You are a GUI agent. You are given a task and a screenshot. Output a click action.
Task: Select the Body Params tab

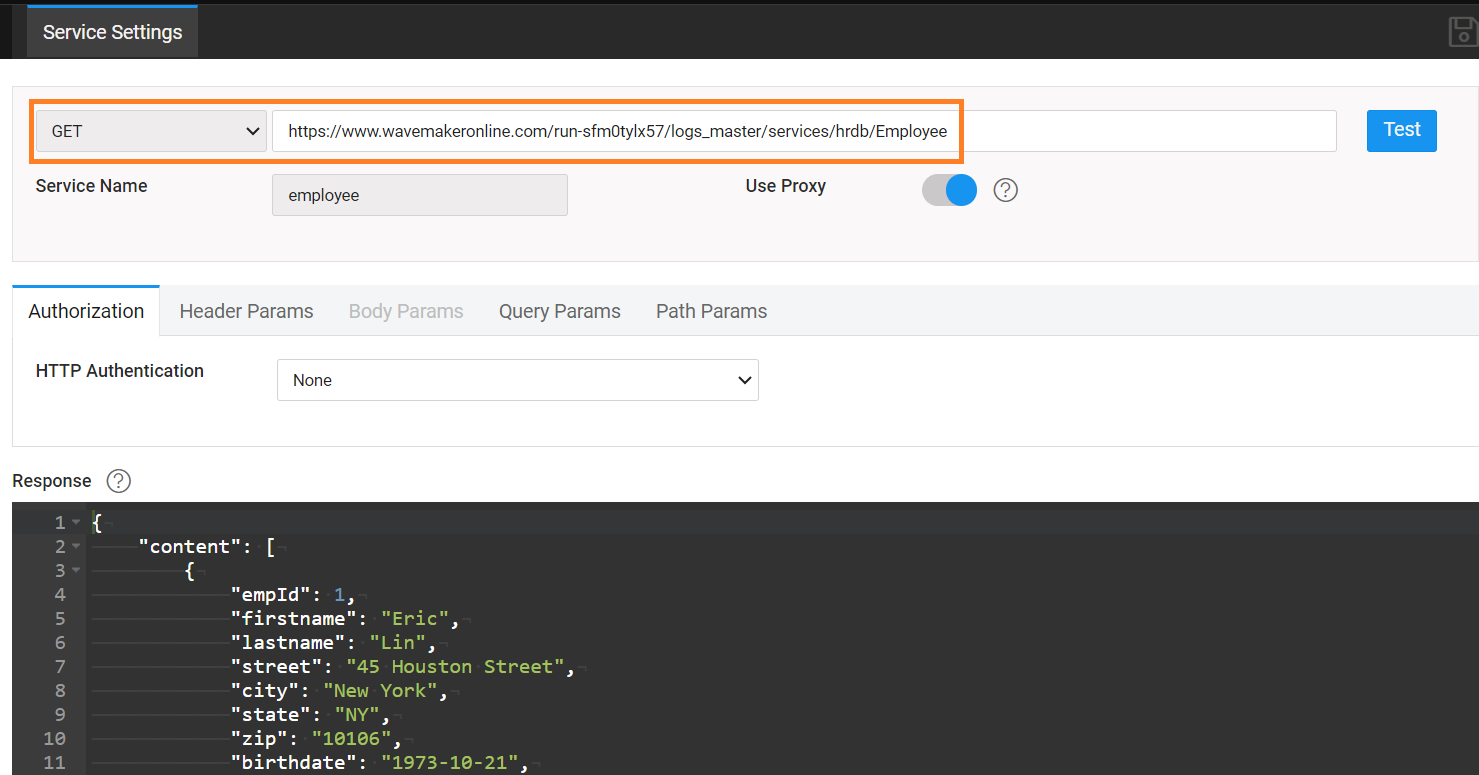406,311
